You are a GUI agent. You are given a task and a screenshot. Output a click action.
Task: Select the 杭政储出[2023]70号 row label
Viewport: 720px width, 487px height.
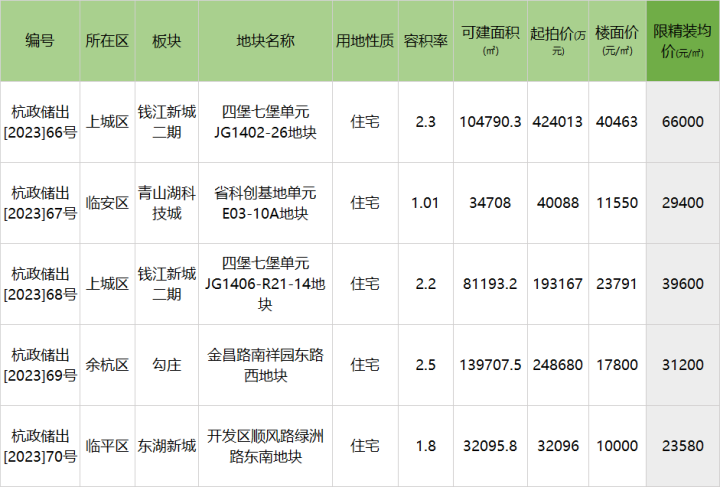(40, 445)
